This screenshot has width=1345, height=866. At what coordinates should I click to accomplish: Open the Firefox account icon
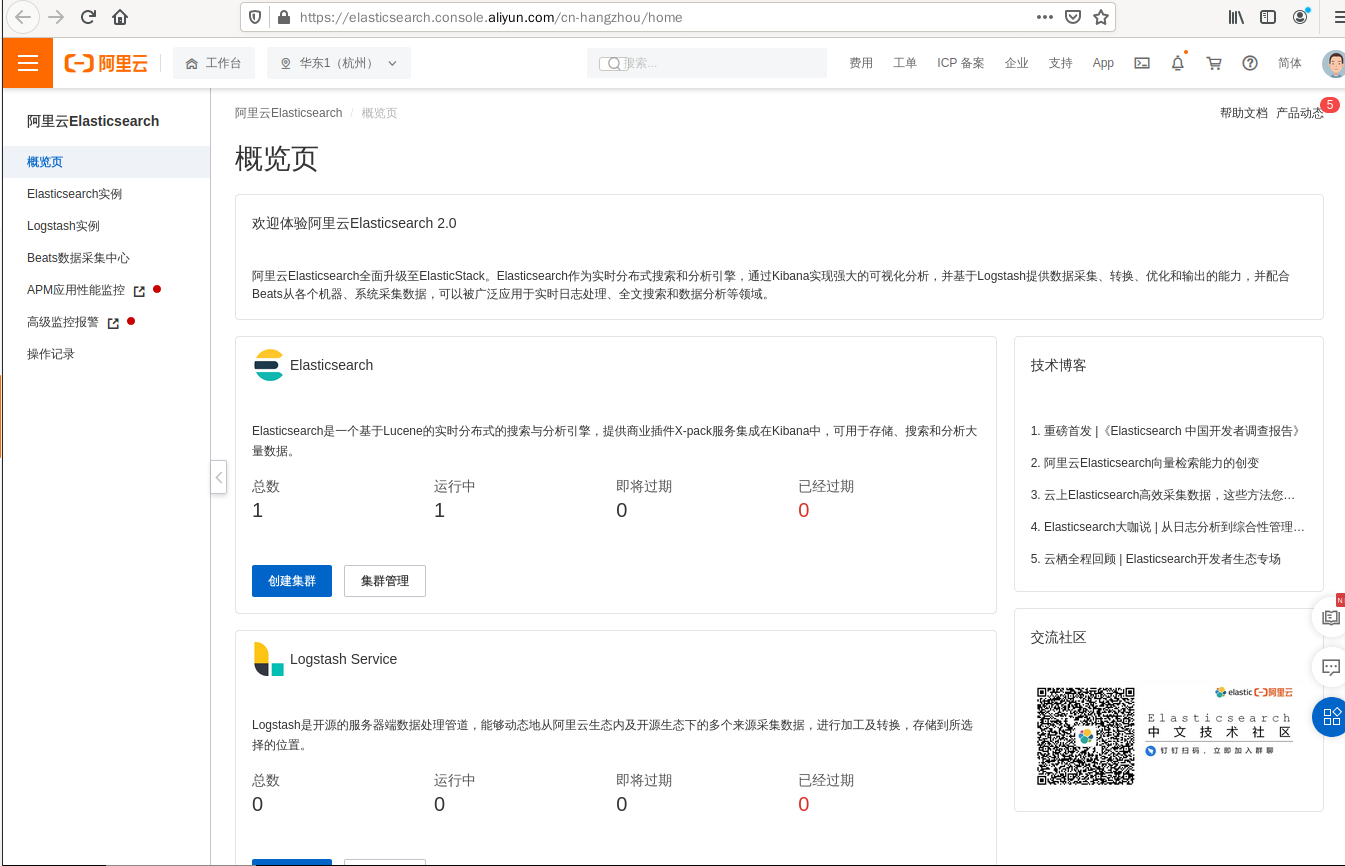click(1300, 17)
